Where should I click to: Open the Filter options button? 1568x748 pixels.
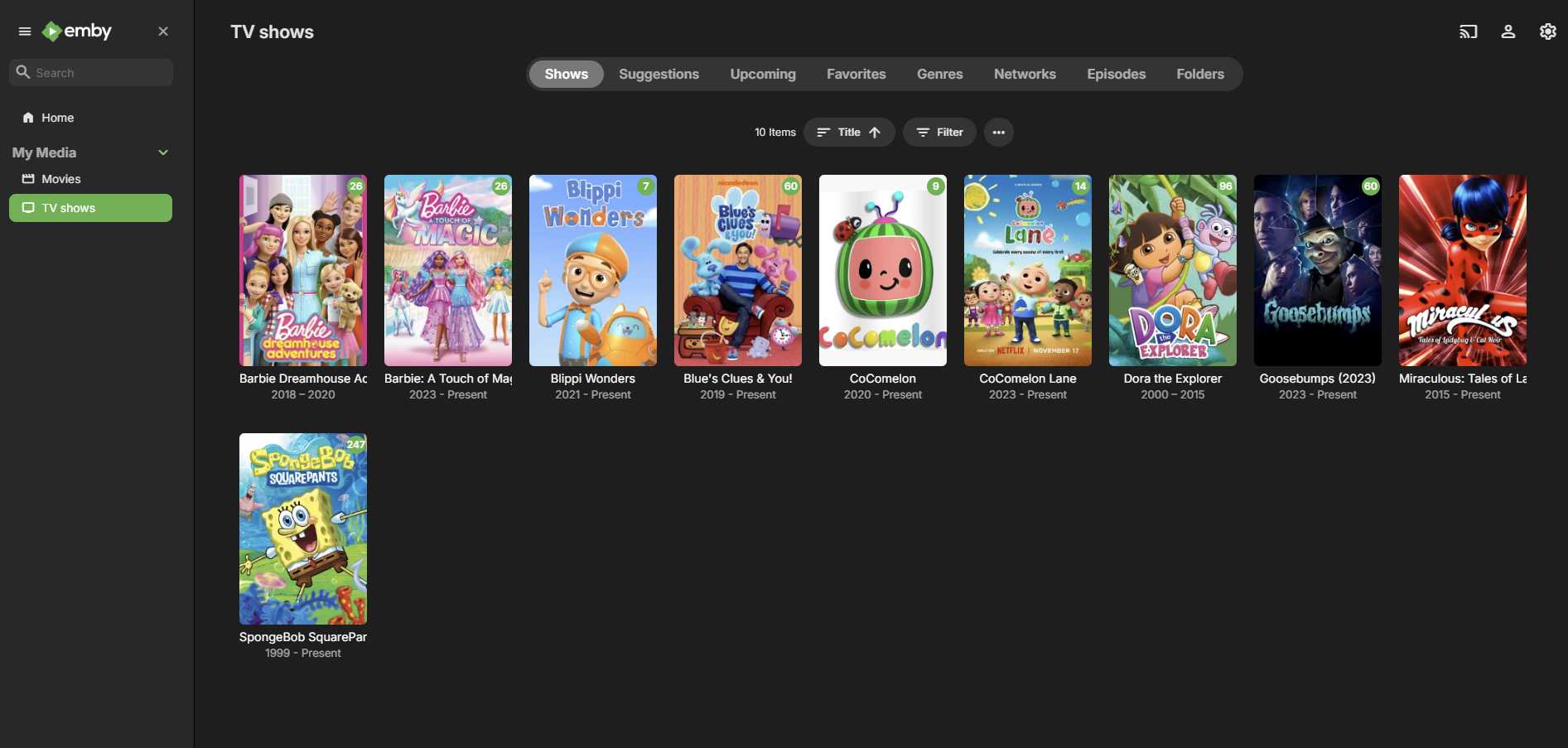coord(939,133)
